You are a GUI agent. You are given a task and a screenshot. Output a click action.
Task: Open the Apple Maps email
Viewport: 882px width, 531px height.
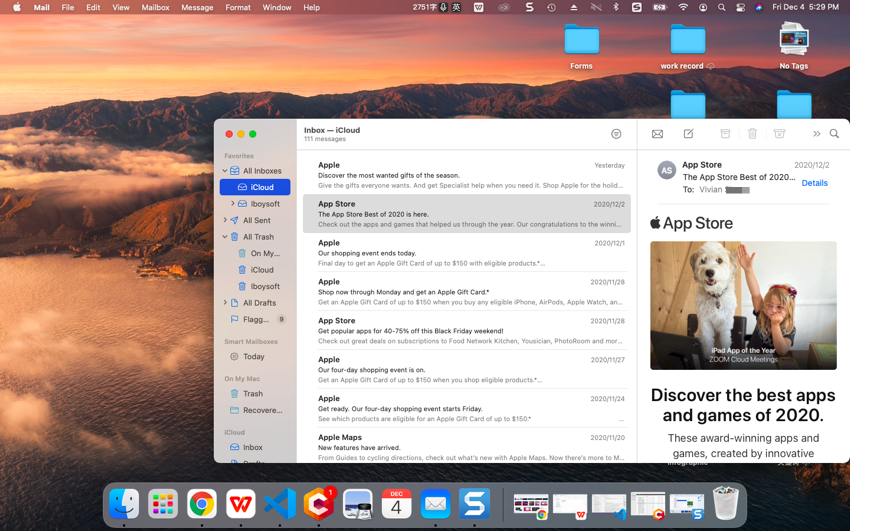coord(466,446)
